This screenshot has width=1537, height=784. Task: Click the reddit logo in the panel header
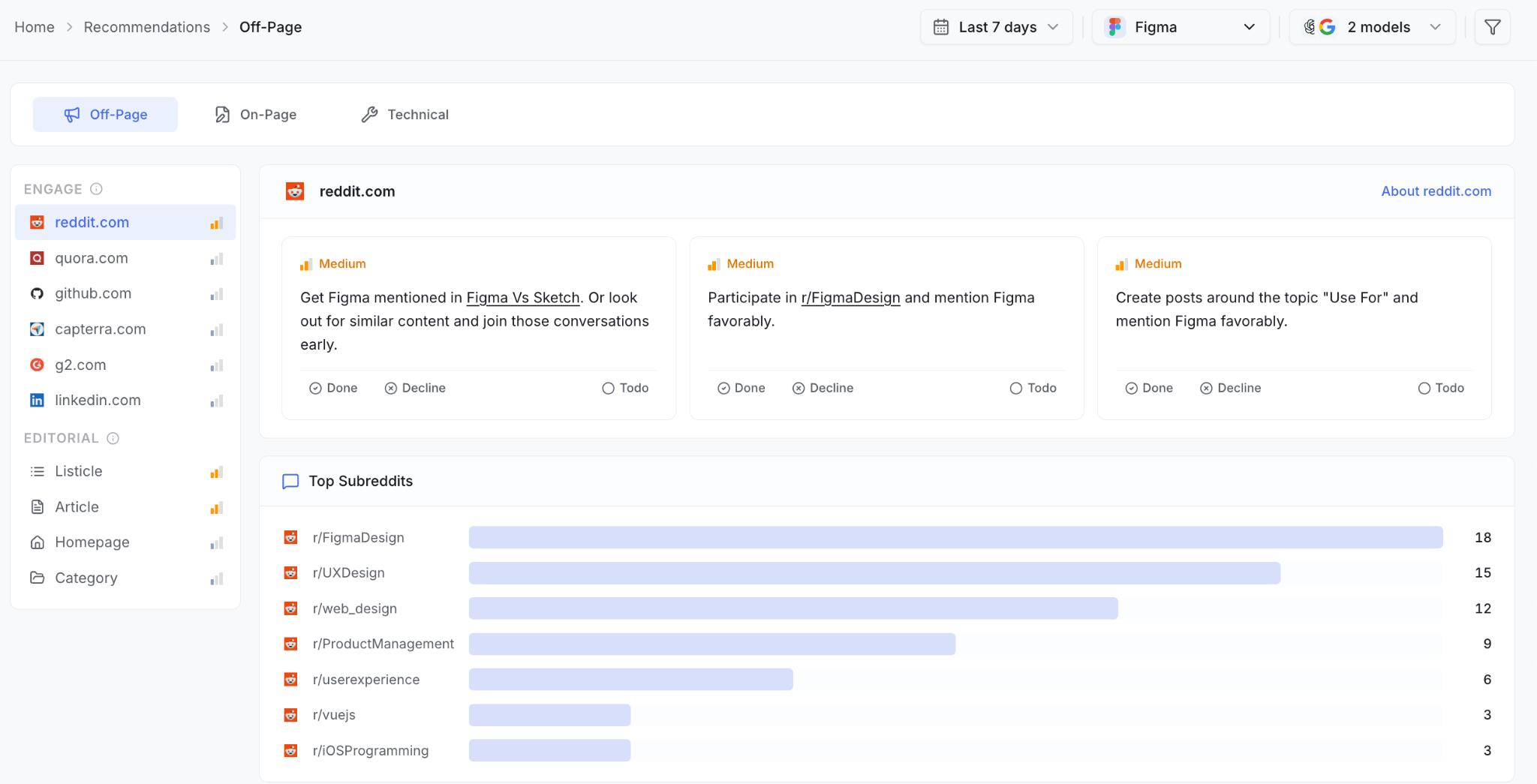295,191
